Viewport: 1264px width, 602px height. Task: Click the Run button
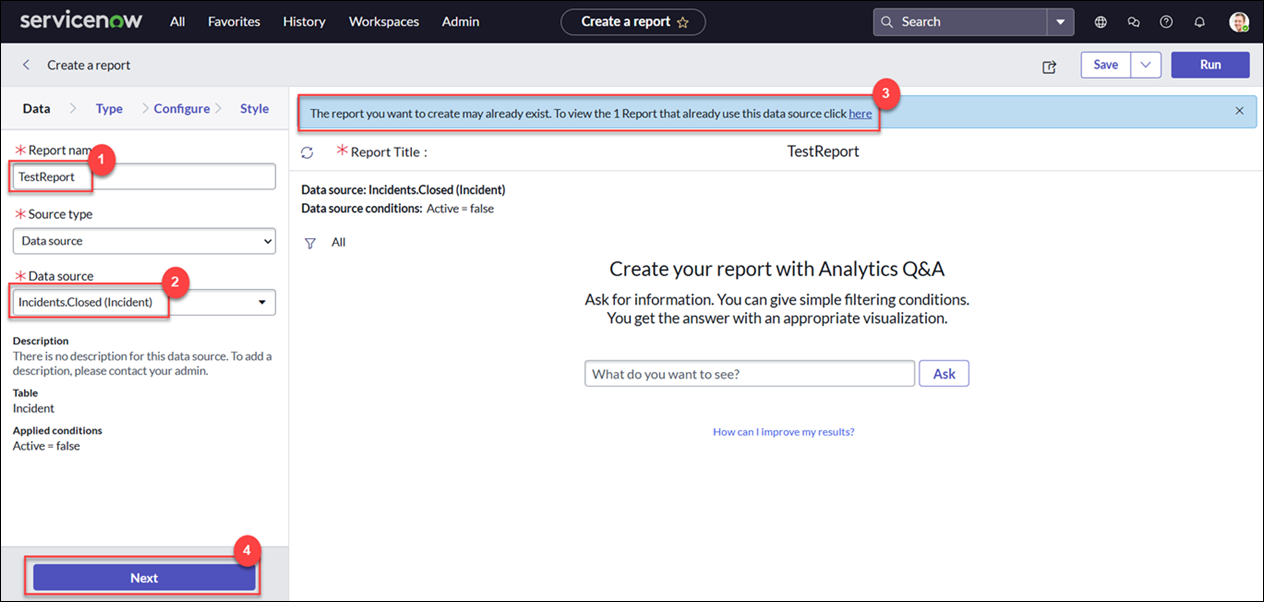pos(1210,65)
